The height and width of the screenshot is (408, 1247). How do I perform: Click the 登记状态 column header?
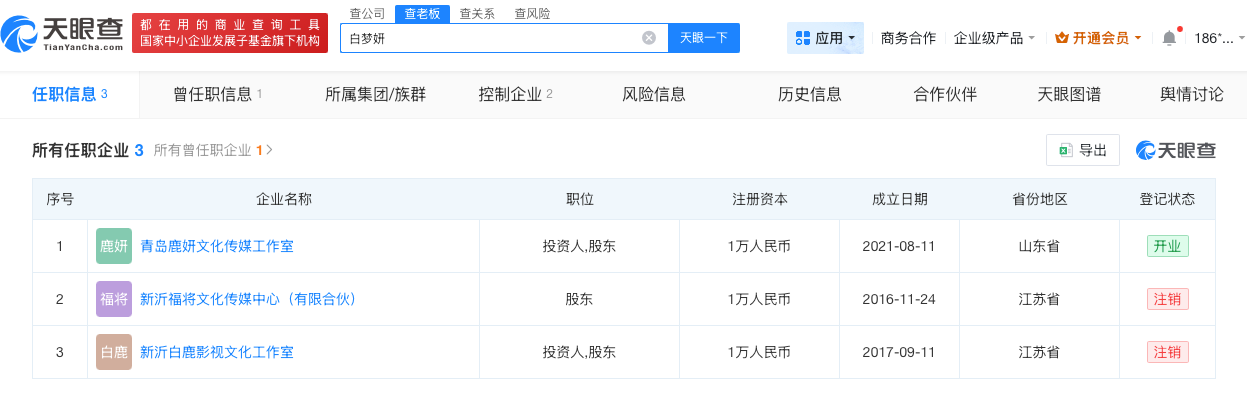[1167, 199]
